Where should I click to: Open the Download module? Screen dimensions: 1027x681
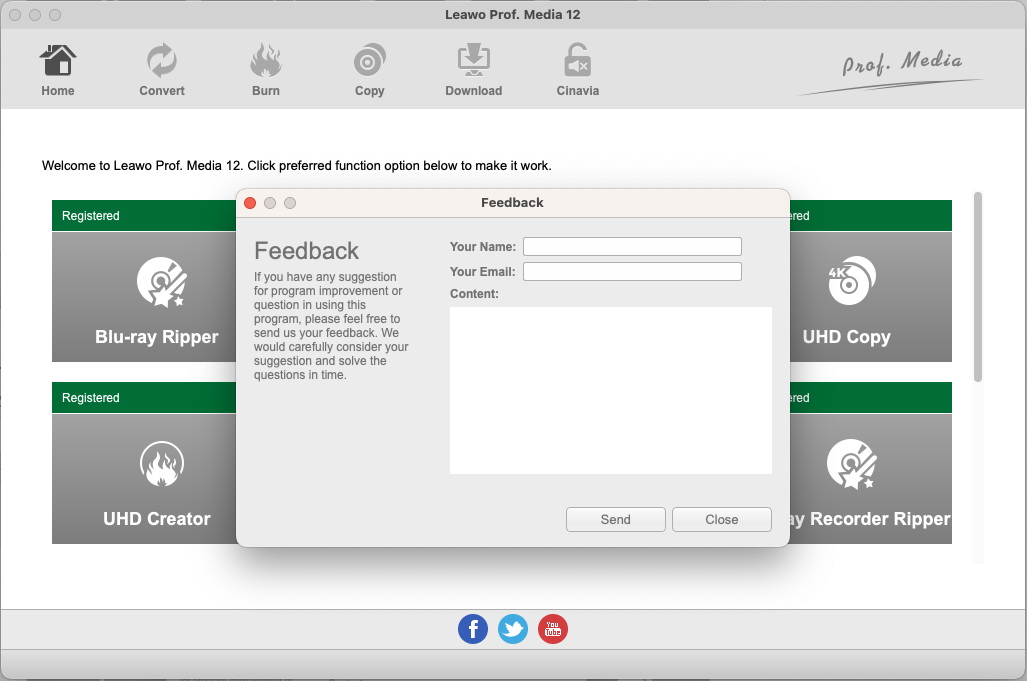(474, 70)
